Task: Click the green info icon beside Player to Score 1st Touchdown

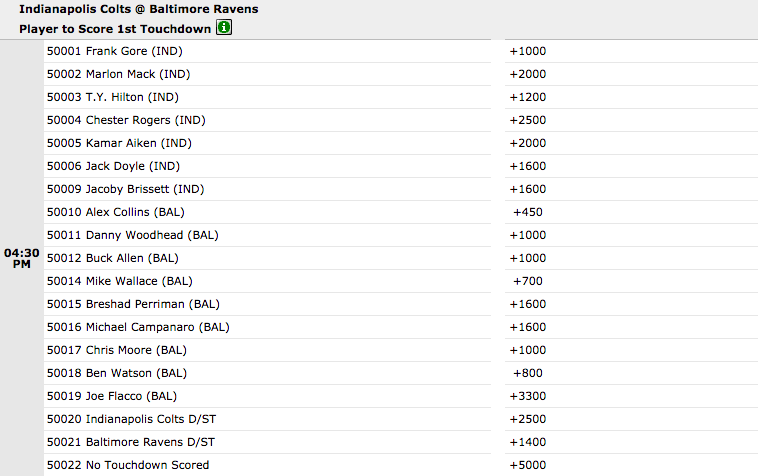Action: point(224,28)
